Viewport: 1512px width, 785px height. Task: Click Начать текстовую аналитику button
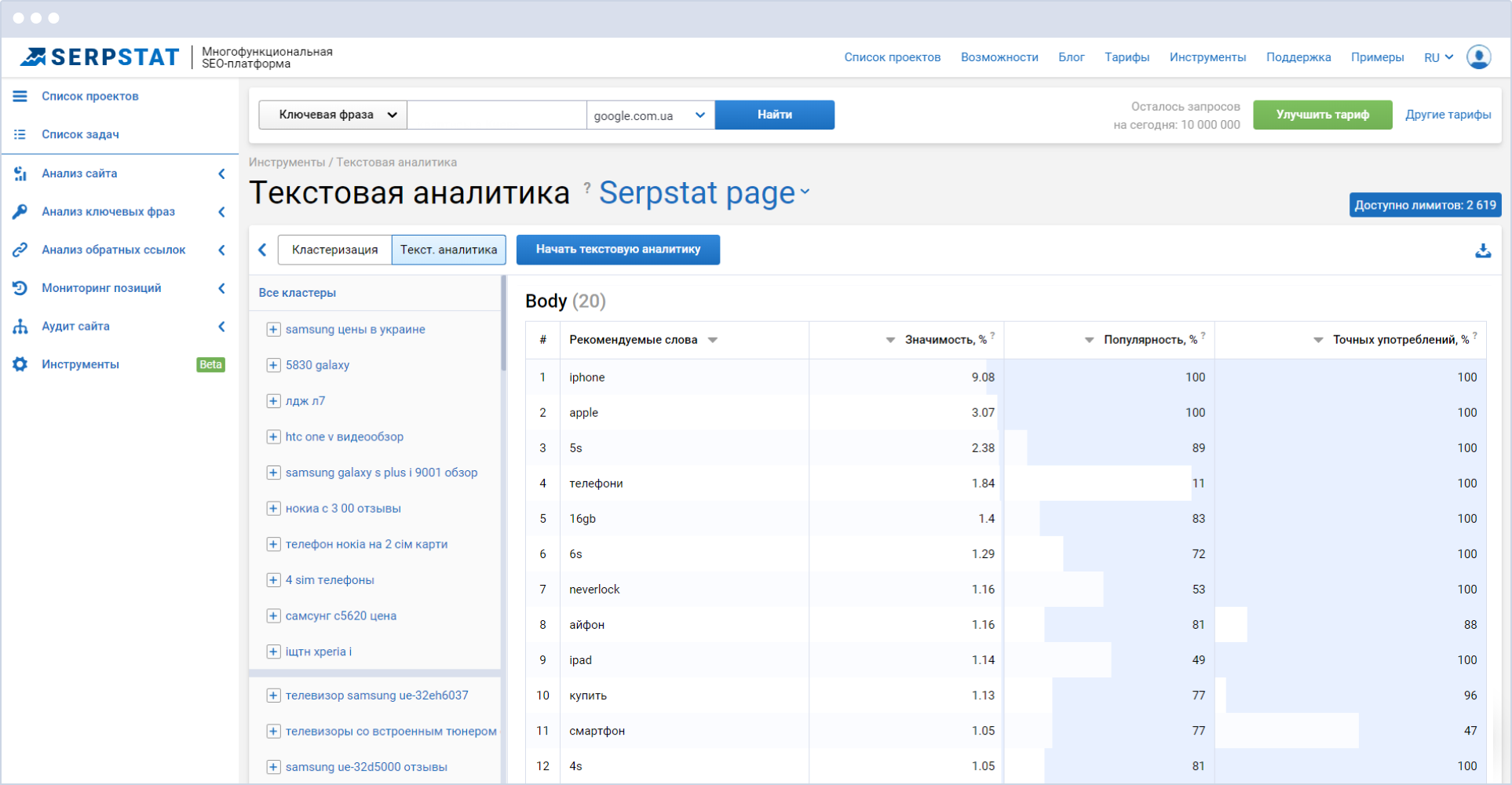pyautogui.click(x=618, y=250)
